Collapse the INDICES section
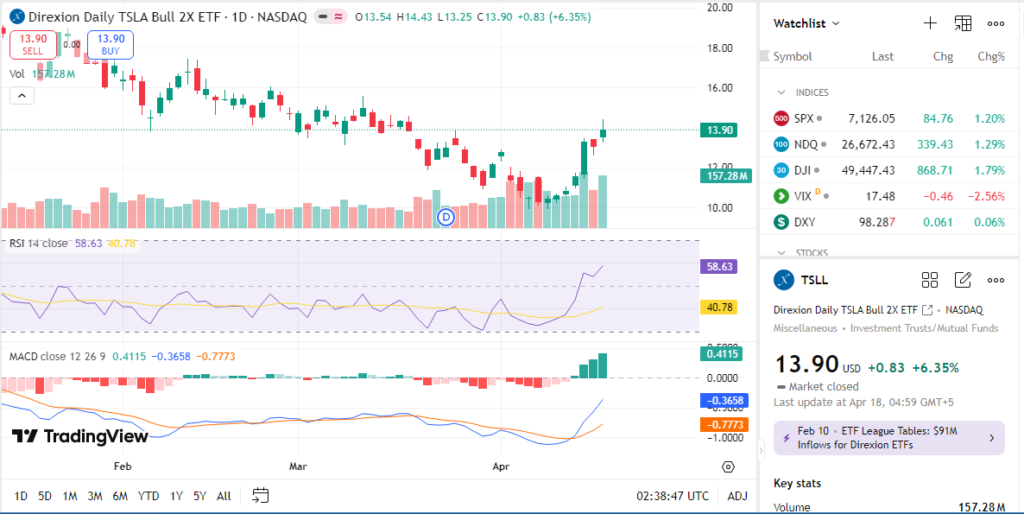Screen dimensions: 1024x514 [782, 92]
